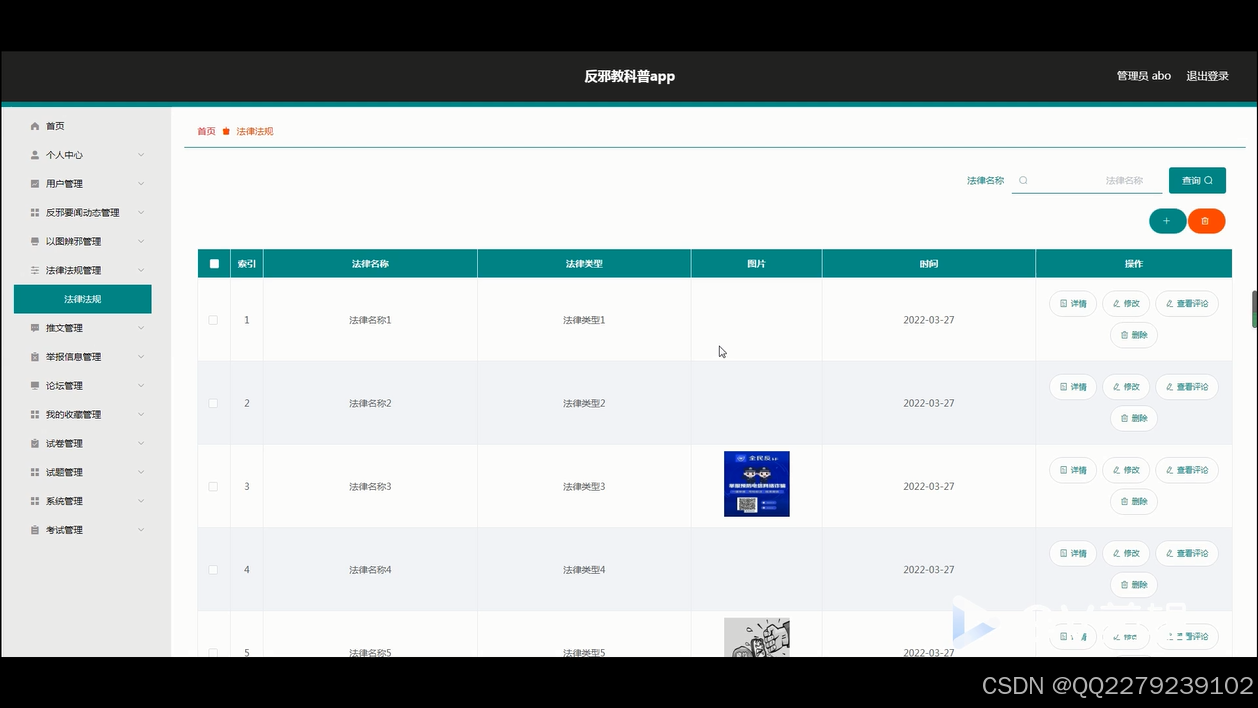Check the checkbox for row 法律名称1
The image size is (1258, 708).
click(x=213, y=320)
